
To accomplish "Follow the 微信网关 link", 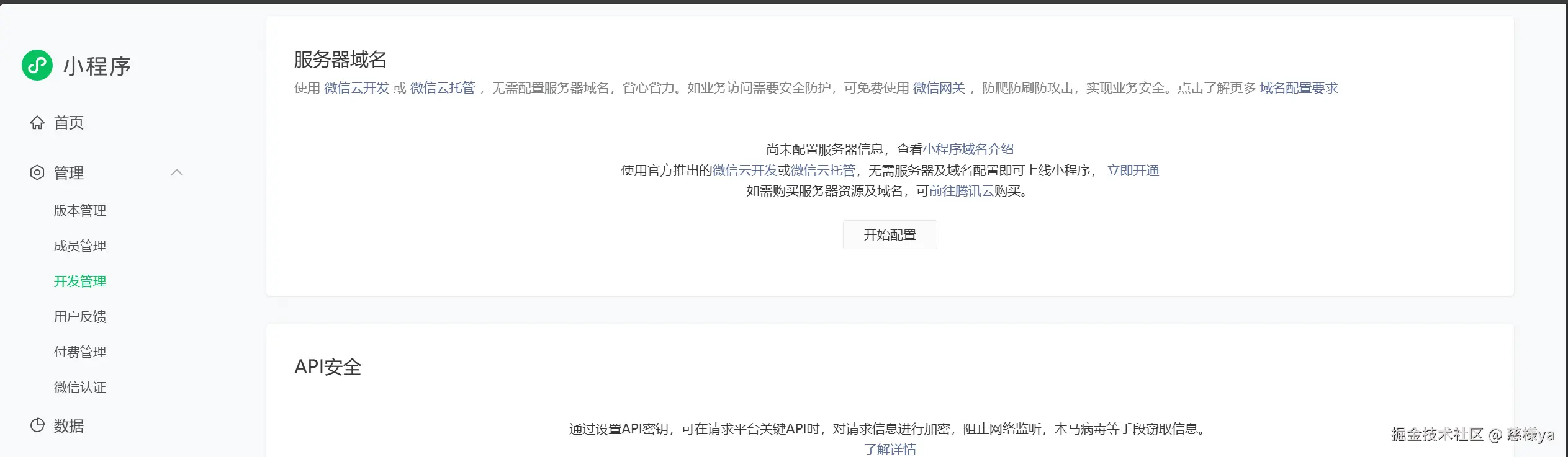I will click(939, 88).
